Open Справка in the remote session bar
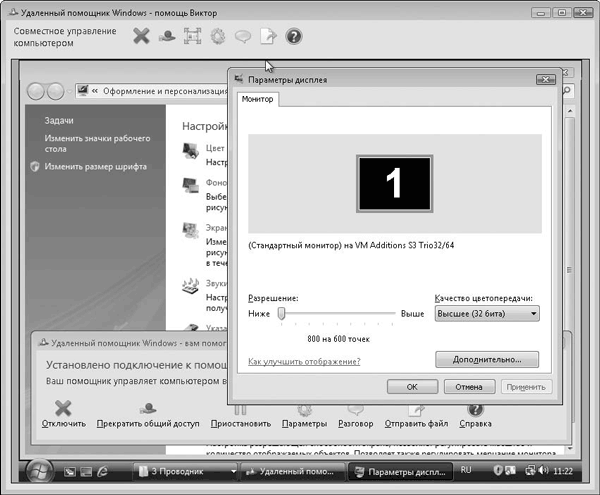This screenshot has width=600, height=495. [x=475, y=414]
